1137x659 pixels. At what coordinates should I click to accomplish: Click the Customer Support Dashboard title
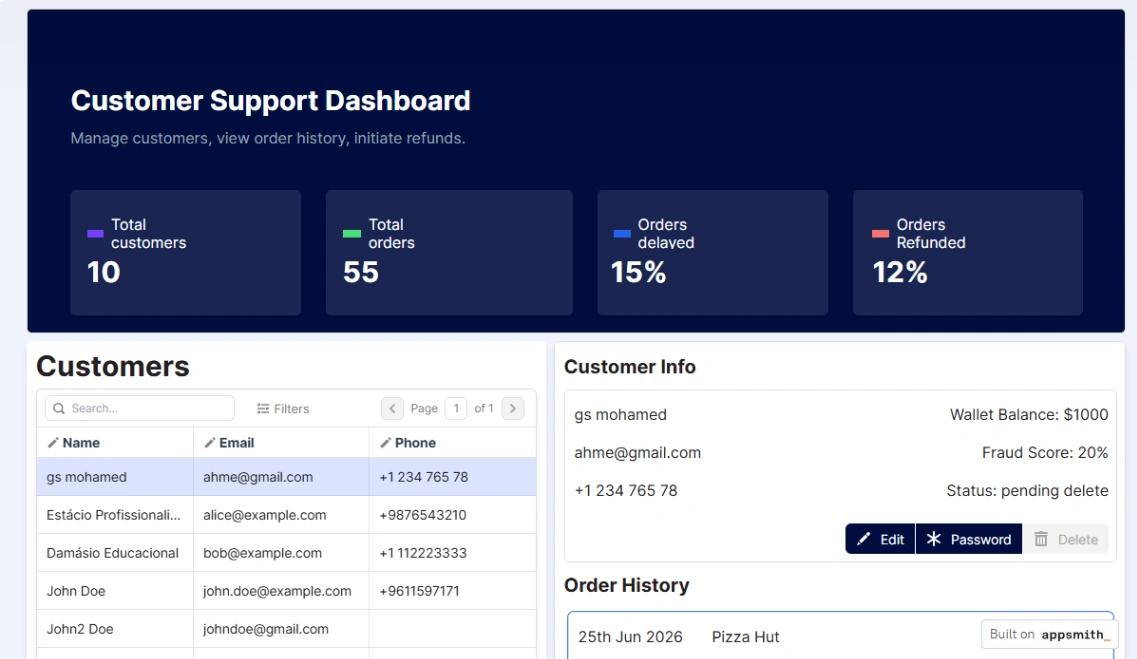point(270,101)
